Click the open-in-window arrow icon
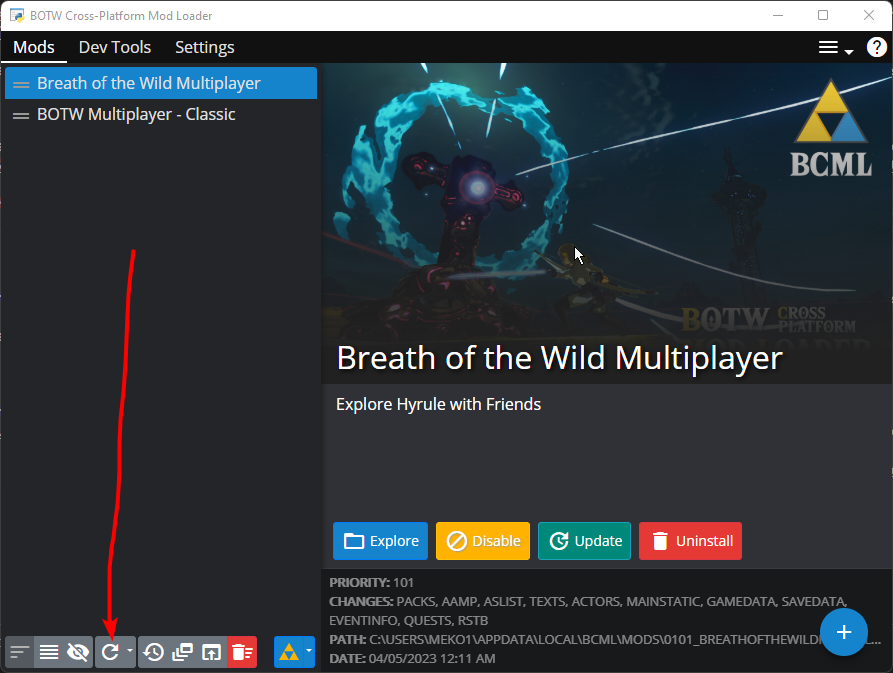 [211, 651]
